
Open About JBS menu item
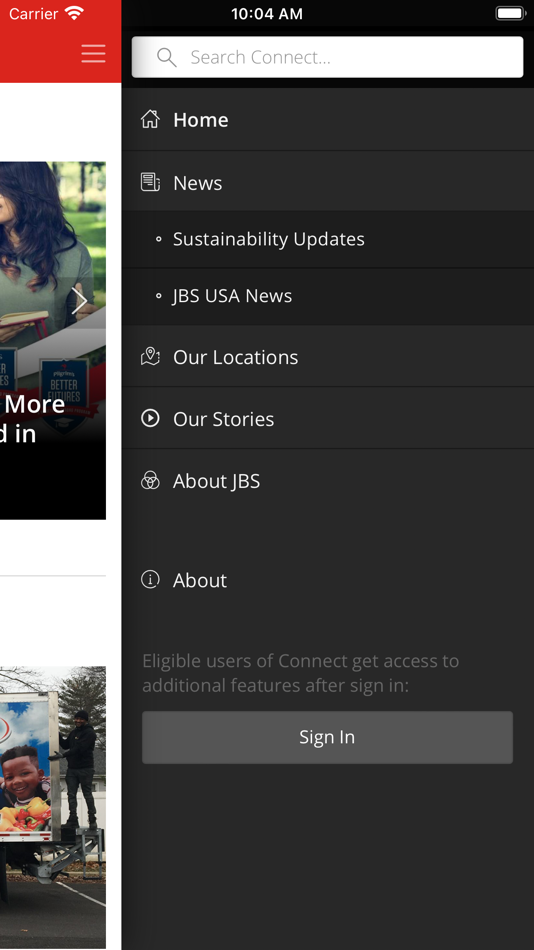pos(328,480)
